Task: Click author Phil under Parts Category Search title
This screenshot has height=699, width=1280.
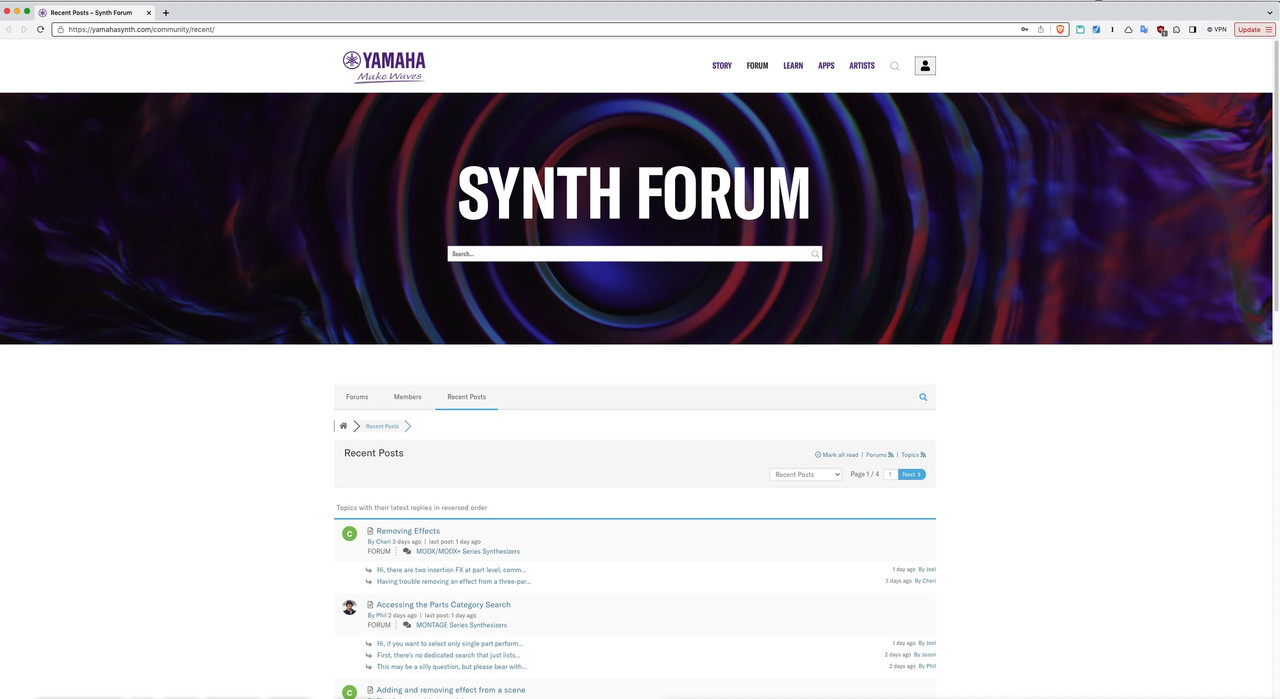Action: [381, 616]
